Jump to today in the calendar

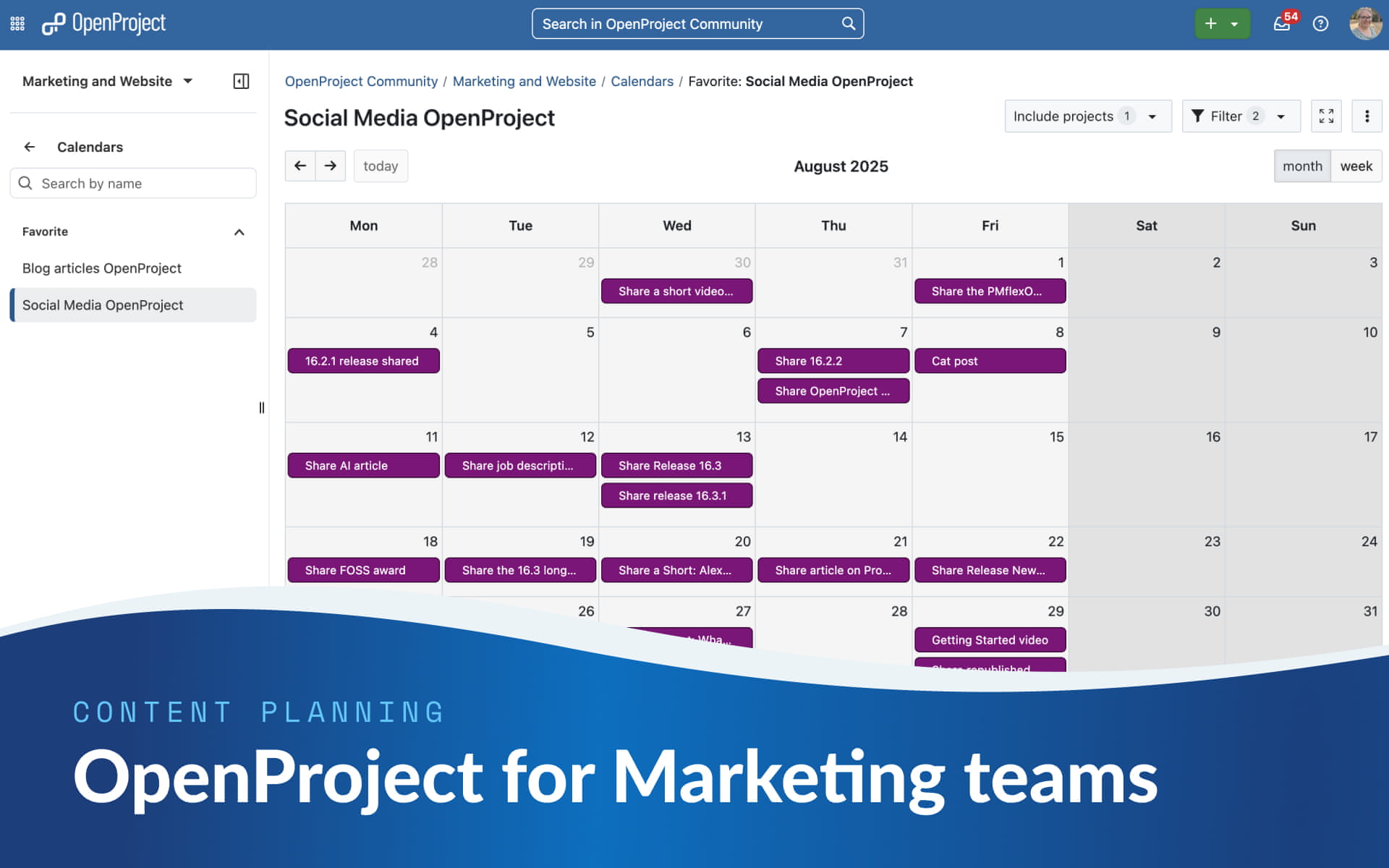pos(381,166)
